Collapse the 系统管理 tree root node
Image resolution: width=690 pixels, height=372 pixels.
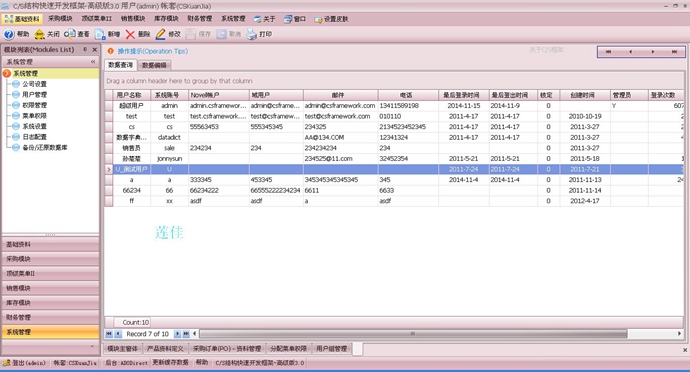tap(7, 74)
